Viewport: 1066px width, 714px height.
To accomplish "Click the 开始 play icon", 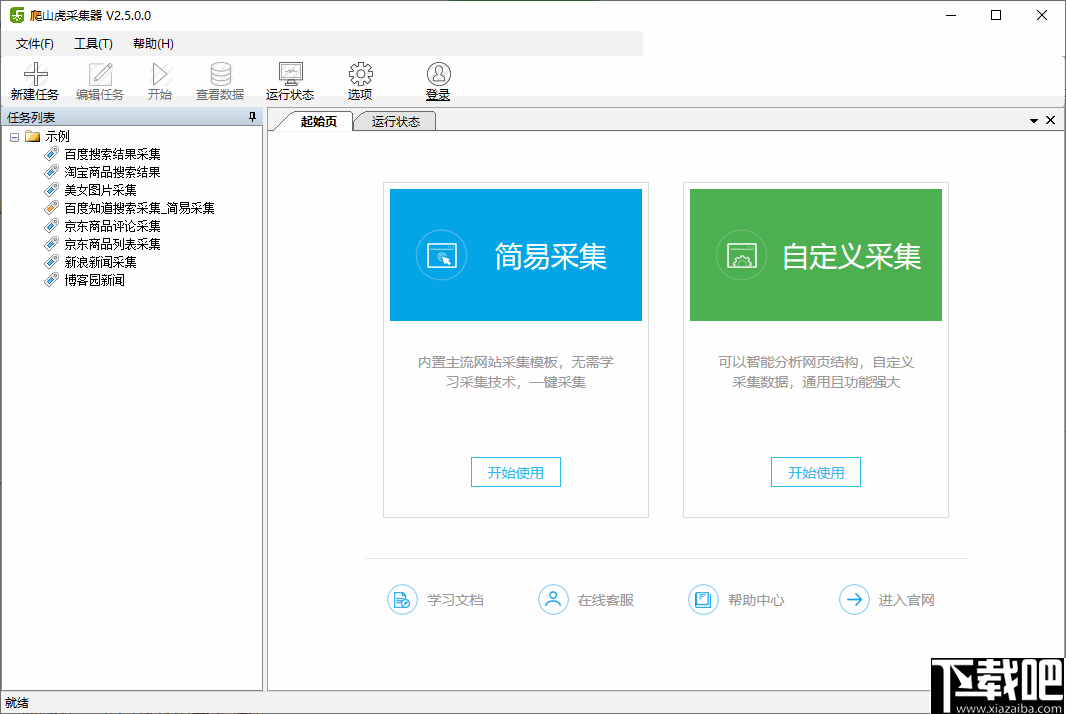I will point(160,73).
